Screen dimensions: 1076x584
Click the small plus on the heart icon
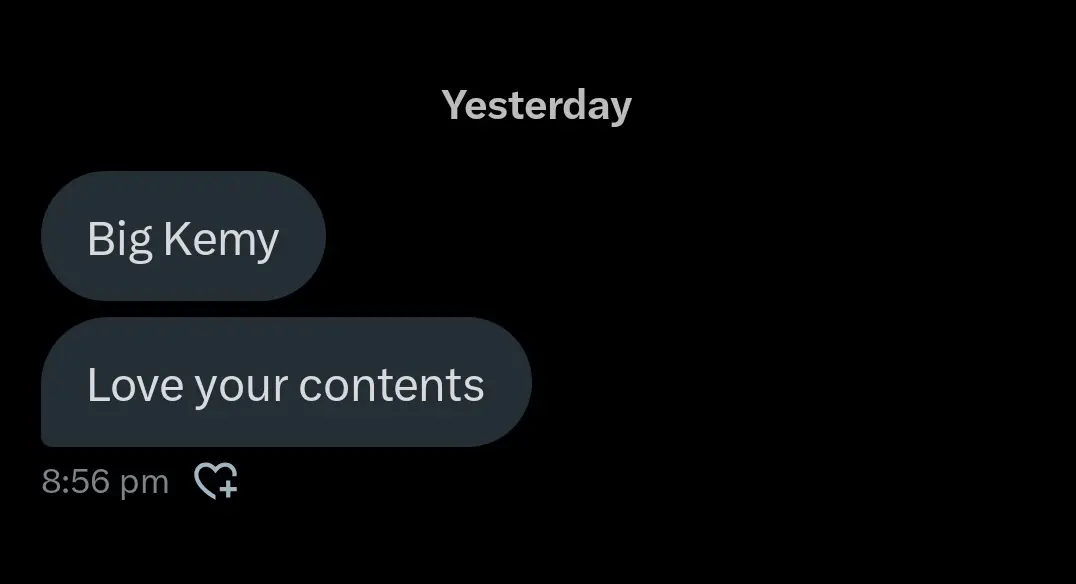point(229,489)
